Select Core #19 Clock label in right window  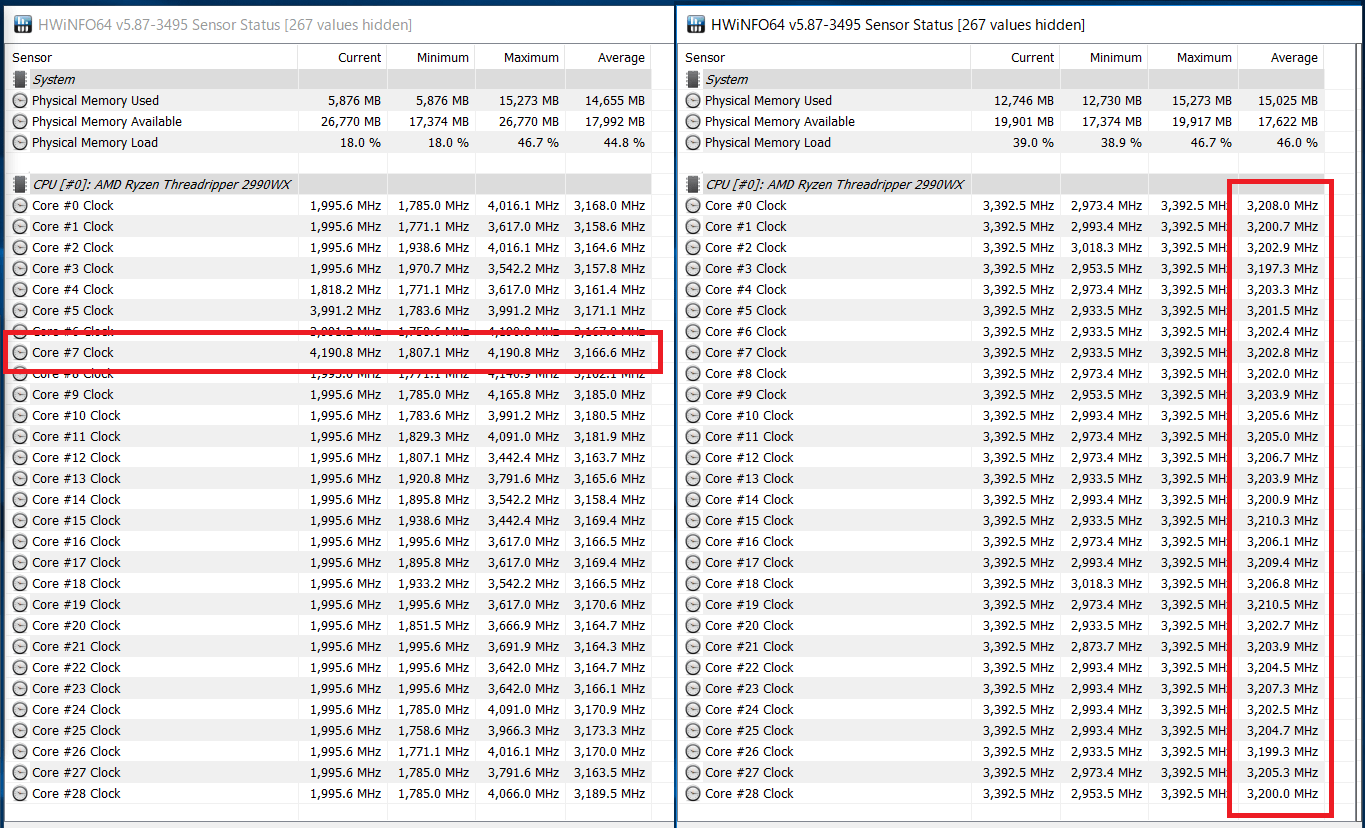pyautogui.click(x=749, y=604)
